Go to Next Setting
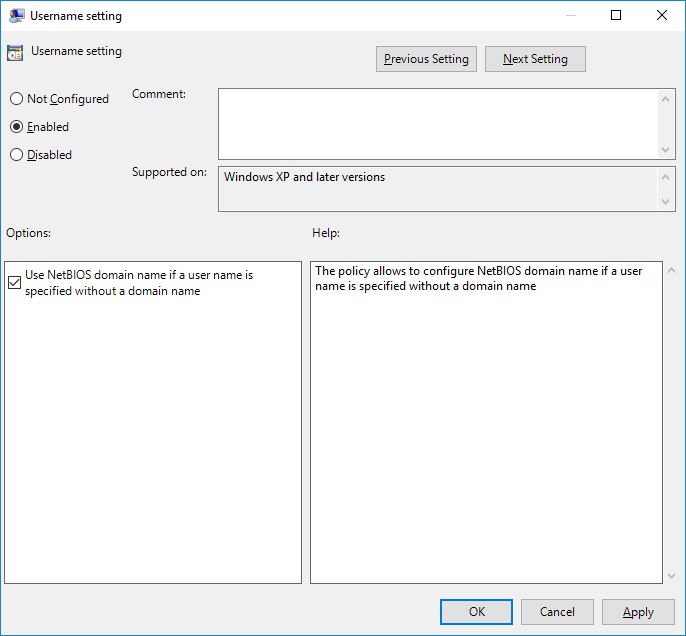 (x=535, y=59)
